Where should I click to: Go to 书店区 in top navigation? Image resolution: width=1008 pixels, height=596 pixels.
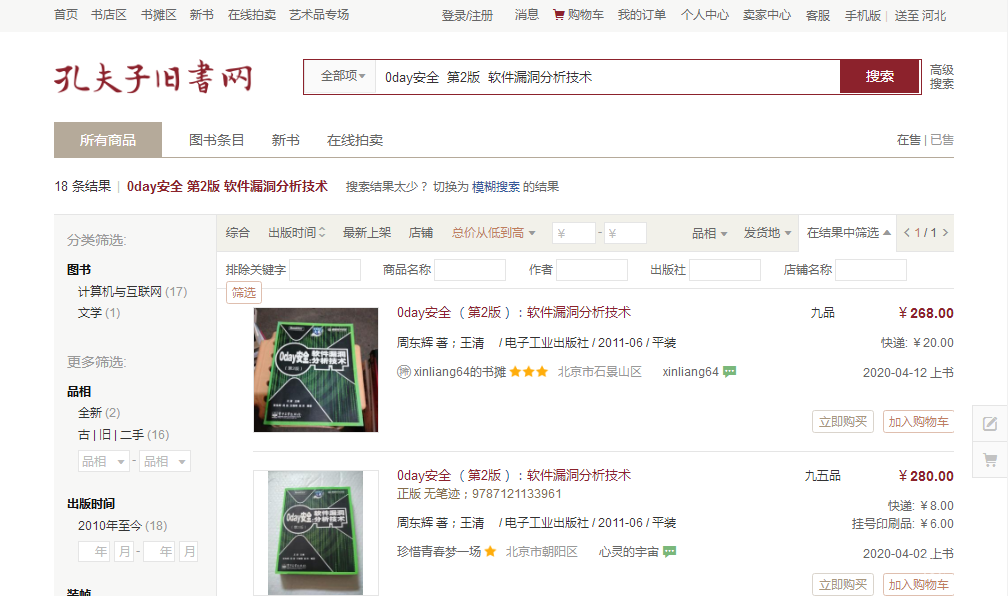click(x=109, y=15)
